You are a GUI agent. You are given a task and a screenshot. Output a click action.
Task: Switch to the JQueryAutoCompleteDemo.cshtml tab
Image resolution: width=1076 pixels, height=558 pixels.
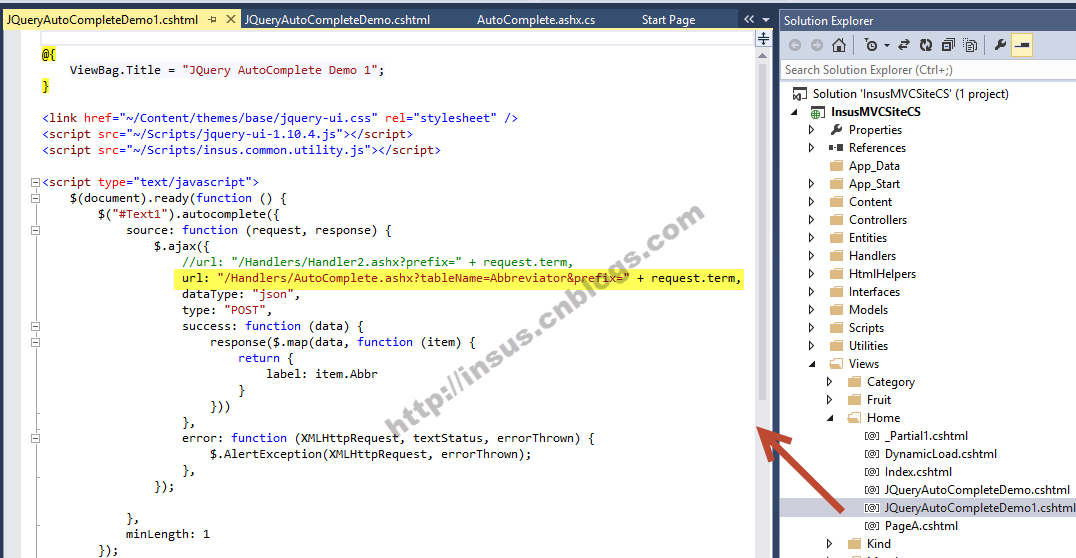coord(338,20)
